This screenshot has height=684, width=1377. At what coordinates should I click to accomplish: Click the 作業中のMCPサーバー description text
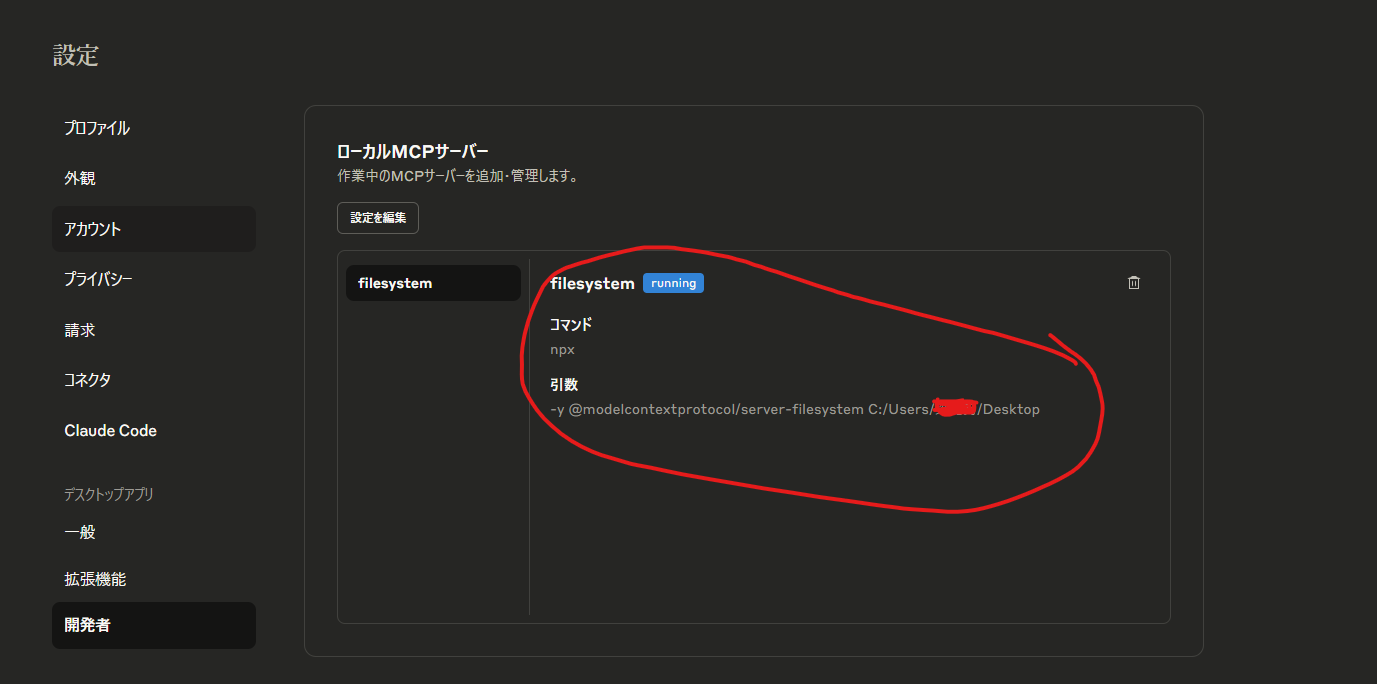(458, 176)
